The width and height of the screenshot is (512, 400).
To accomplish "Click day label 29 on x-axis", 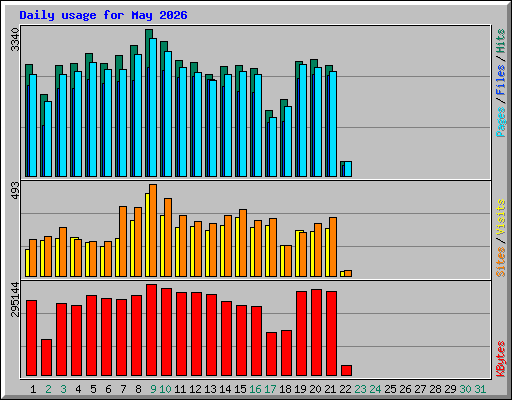I will (x=450, y=389).
